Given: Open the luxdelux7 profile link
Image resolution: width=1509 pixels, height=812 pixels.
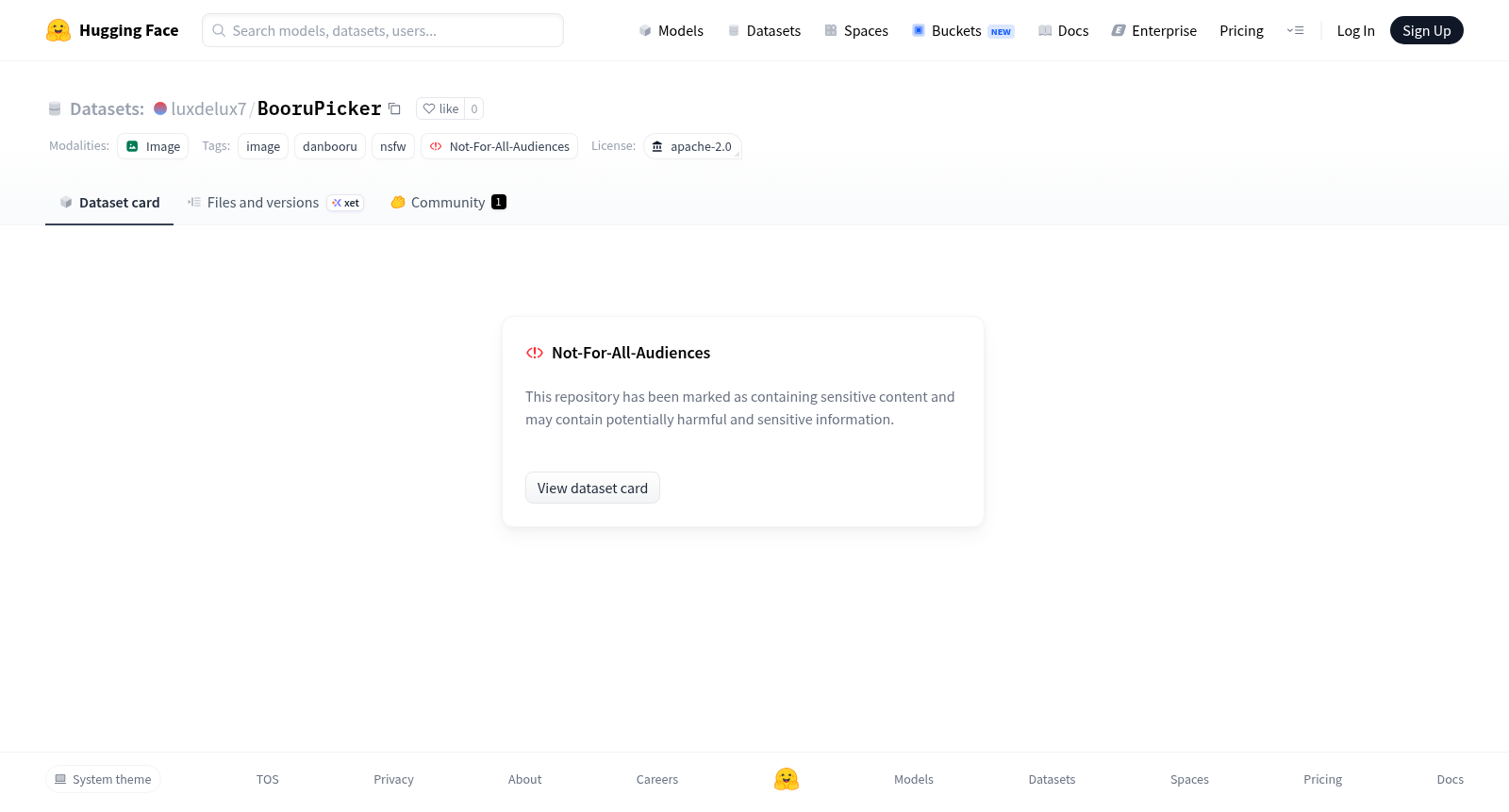Looking at the screenshot, I should tap(208, 108).
